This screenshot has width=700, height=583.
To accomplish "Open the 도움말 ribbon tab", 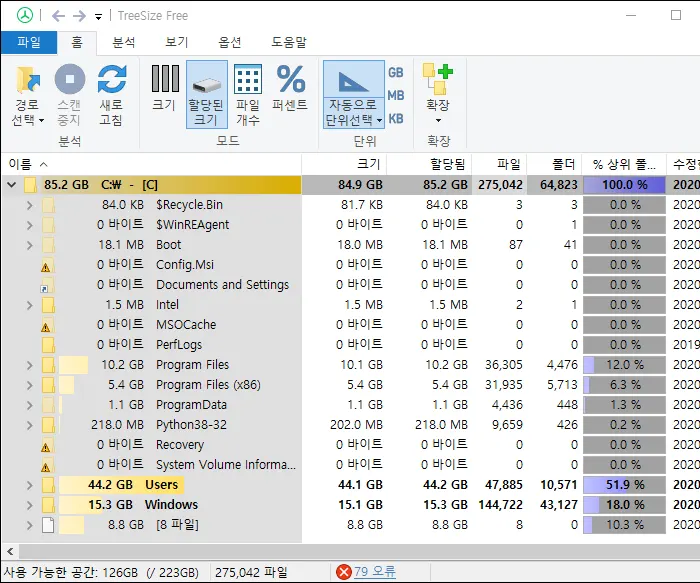I will click(x=289, y=42).
